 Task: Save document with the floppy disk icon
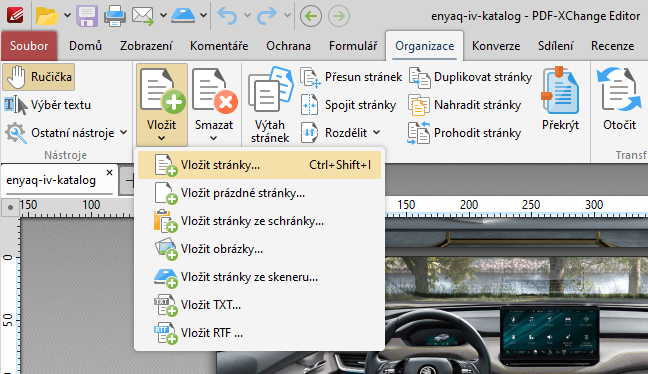pos(87,16)
